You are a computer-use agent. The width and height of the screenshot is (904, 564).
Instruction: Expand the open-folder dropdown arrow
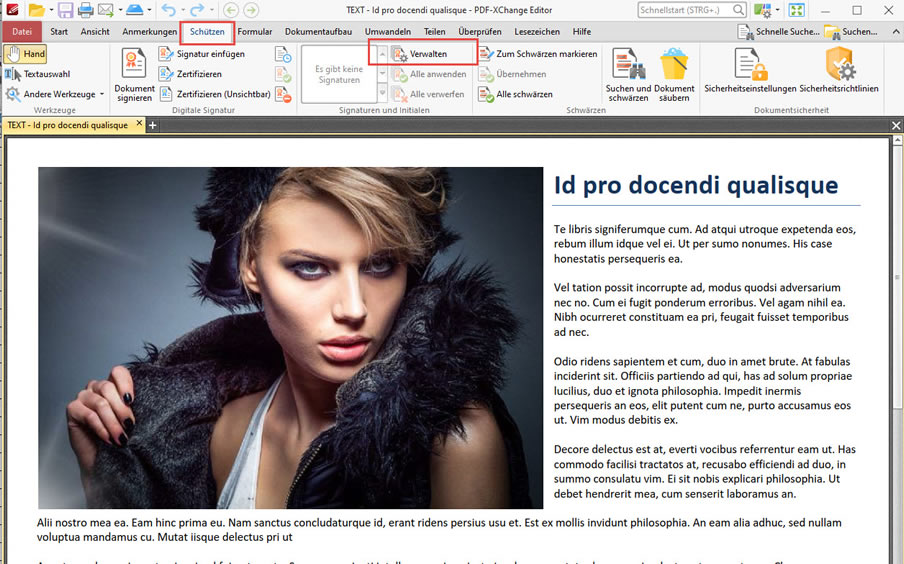tap(51, 10)
